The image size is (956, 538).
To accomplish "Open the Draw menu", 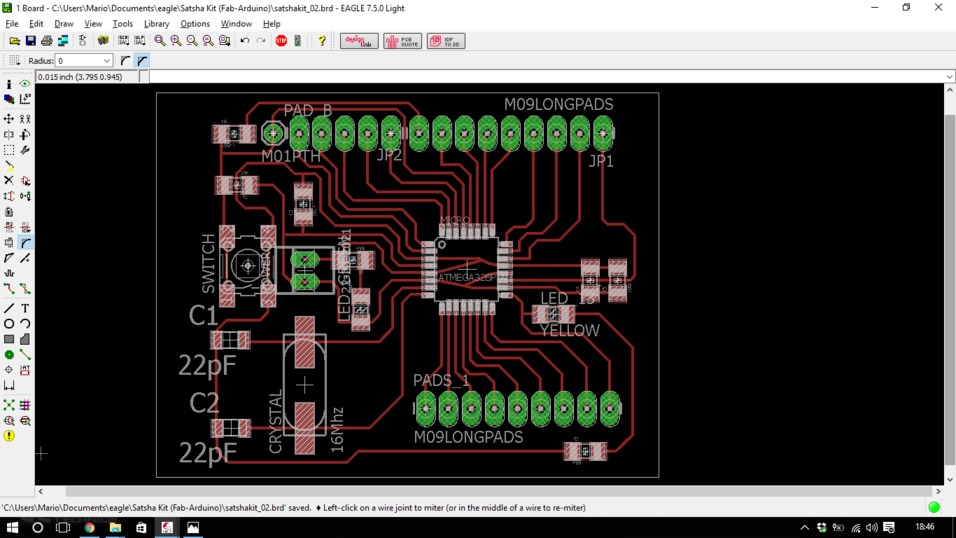I will pos(63,24).
